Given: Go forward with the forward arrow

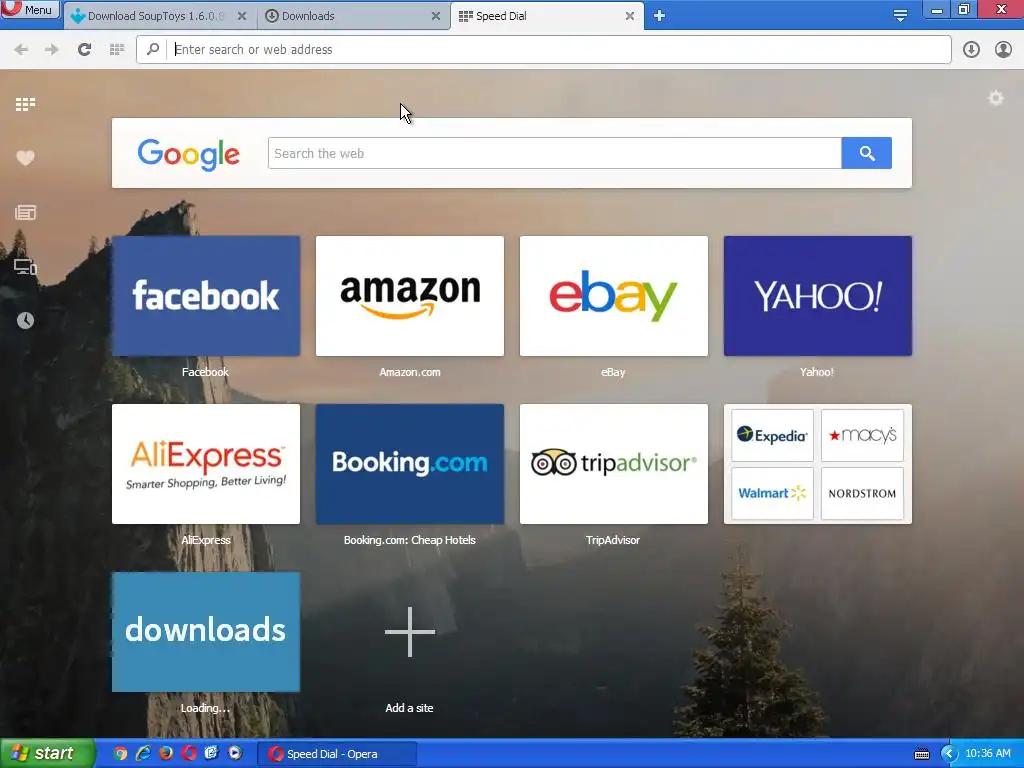Looking at the screenshot, I should (52, 49).
